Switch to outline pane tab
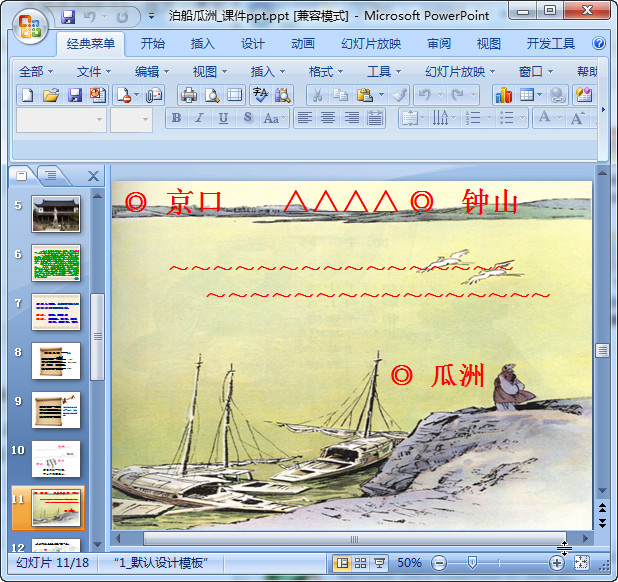The image size is (618, 582). click(50, 175)
